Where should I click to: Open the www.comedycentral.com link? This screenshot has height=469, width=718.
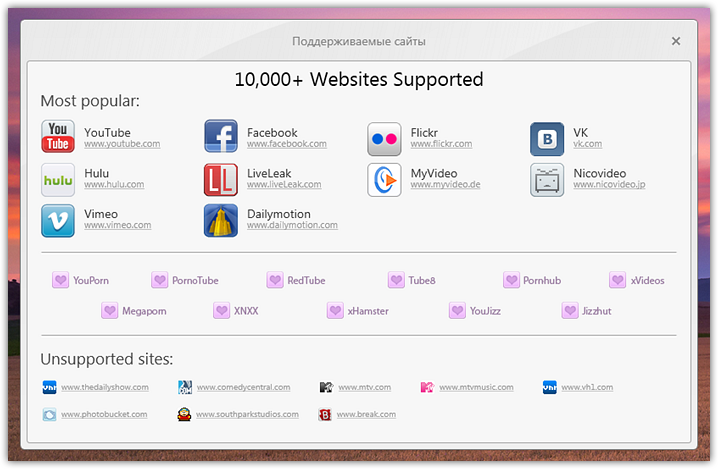coord(244,387)
